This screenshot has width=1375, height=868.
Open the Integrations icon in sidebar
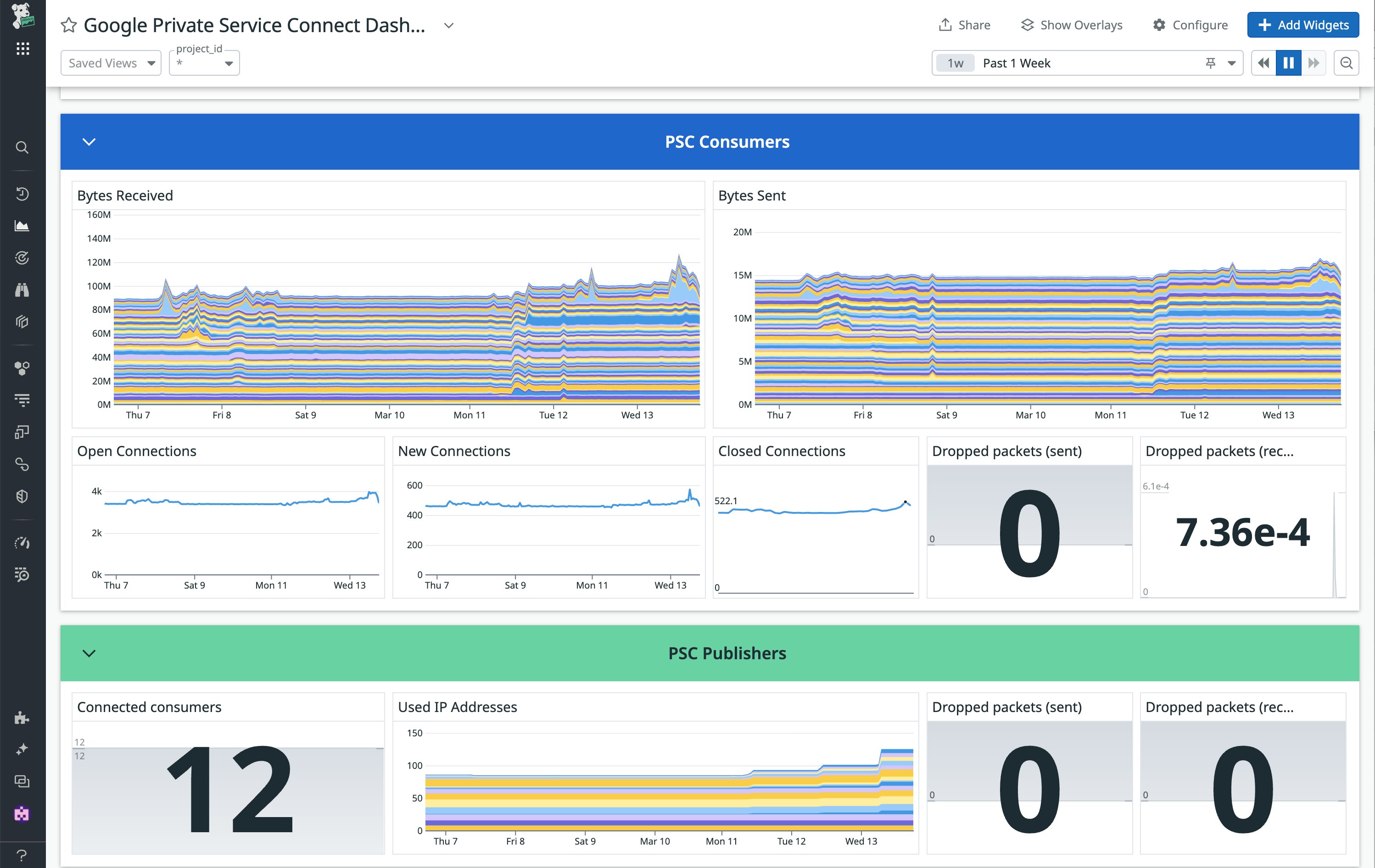click(x=22, y=718)
